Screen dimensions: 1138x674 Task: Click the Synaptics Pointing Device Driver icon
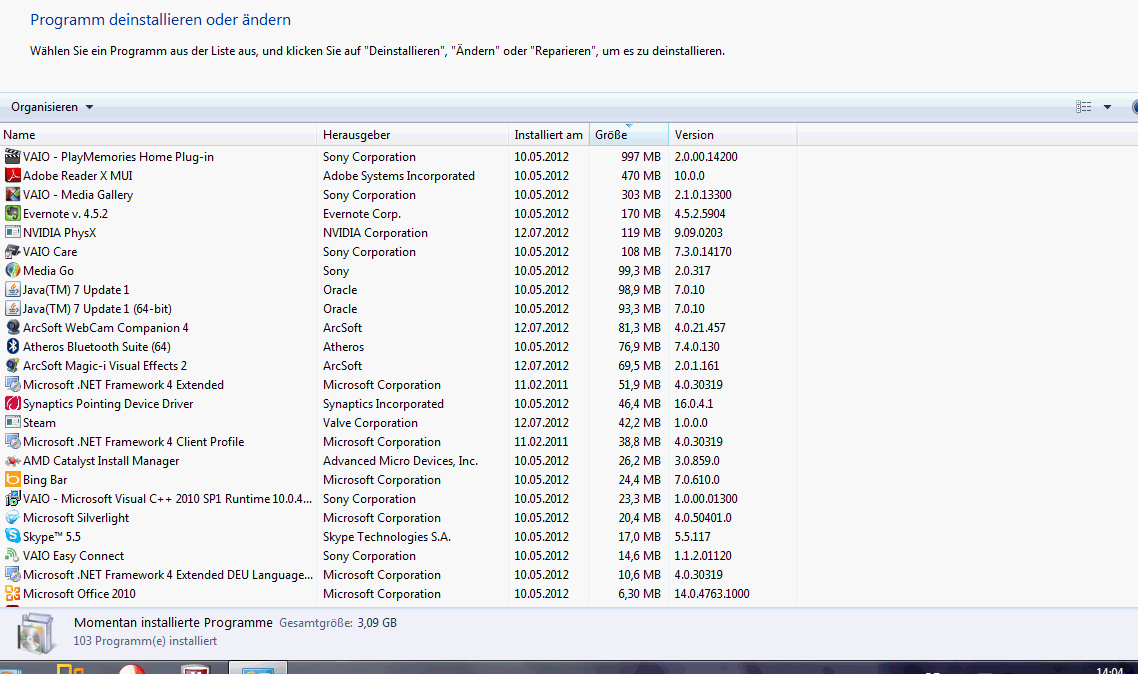[x=12, y=403]
